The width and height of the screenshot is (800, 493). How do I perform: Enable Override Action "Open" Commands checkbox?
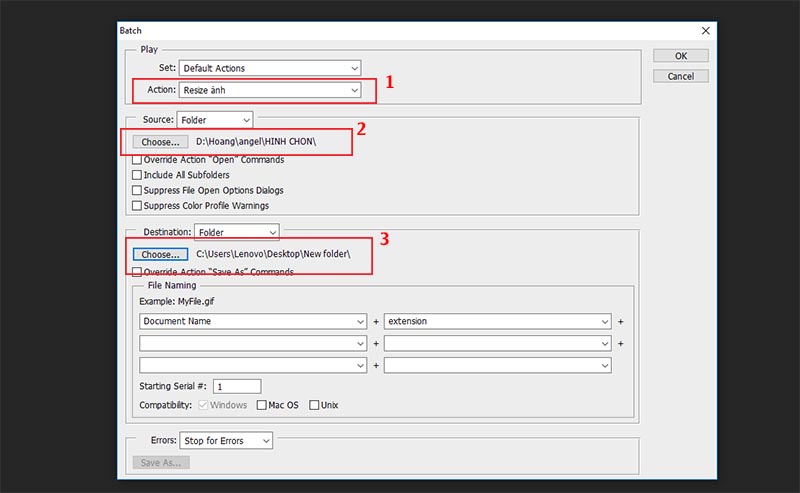tap(137, 160)
